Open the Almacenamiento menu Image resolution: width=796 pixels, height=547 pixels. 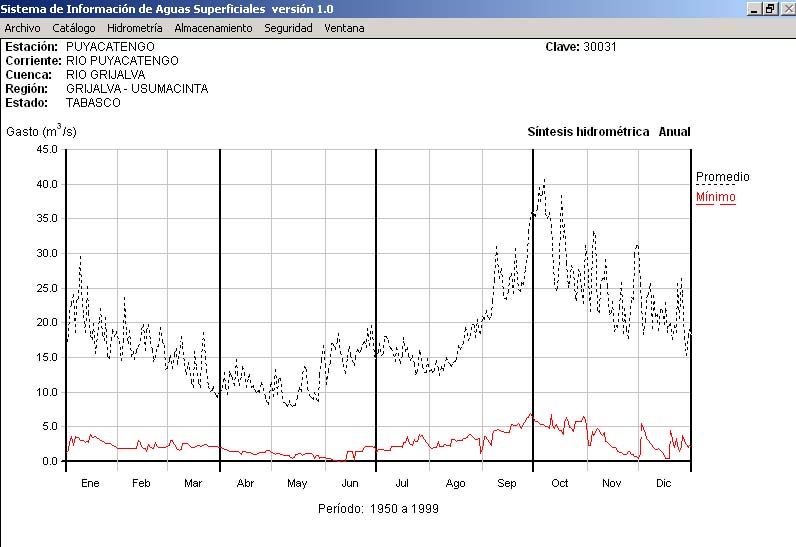213,28
